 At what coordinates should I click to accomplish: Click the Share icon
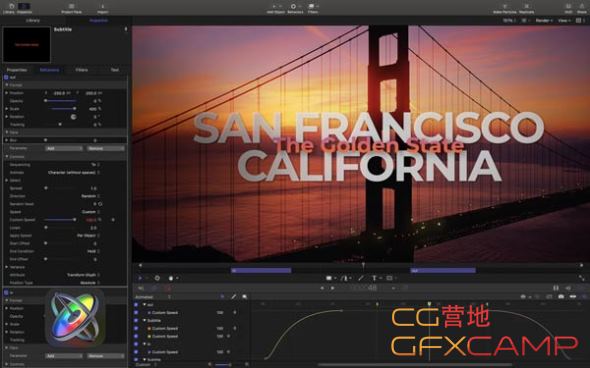click(x=582, y=8)
